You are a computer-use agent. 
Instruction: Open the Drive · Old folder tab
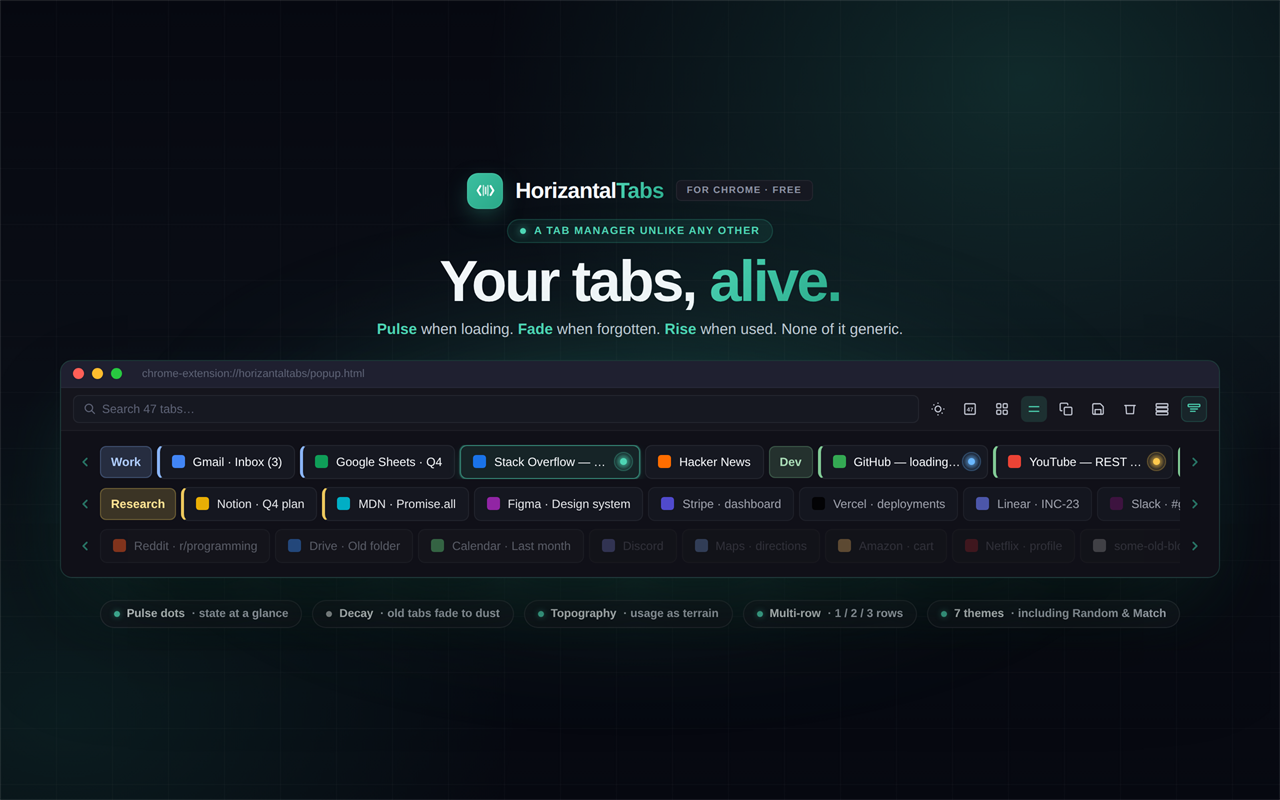coord(344,546)
